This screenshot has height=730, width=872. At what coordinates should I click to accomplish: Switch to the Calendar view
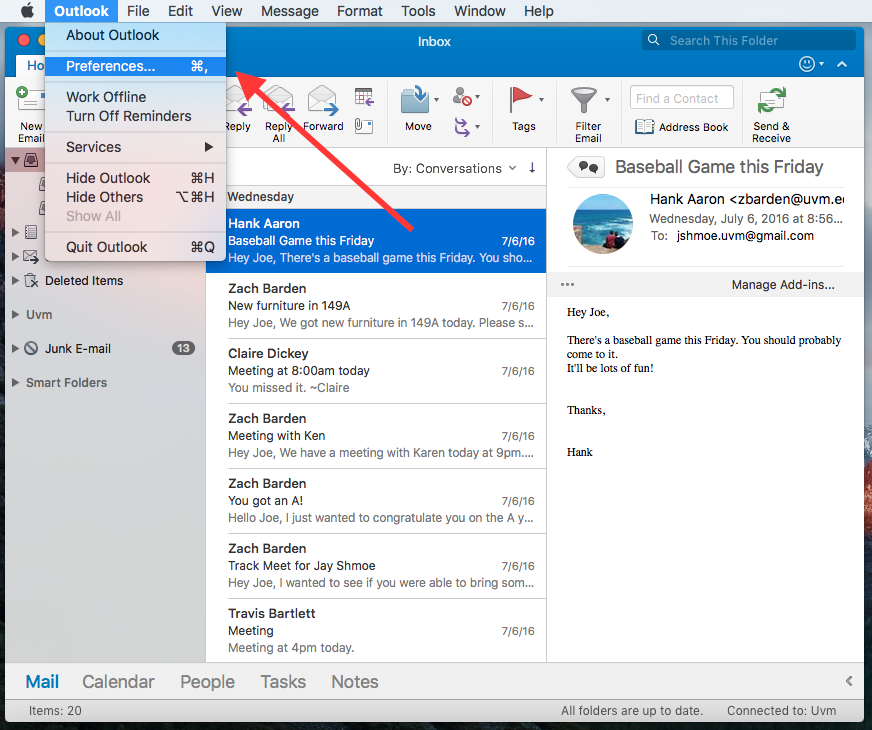tap(118, 681)
